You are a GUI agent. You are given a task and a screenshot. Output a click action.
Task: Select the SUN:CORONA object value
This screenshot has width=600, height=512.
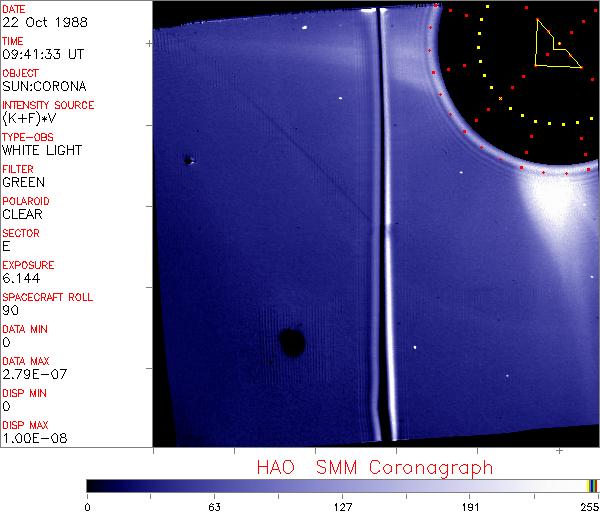point(43,85)
